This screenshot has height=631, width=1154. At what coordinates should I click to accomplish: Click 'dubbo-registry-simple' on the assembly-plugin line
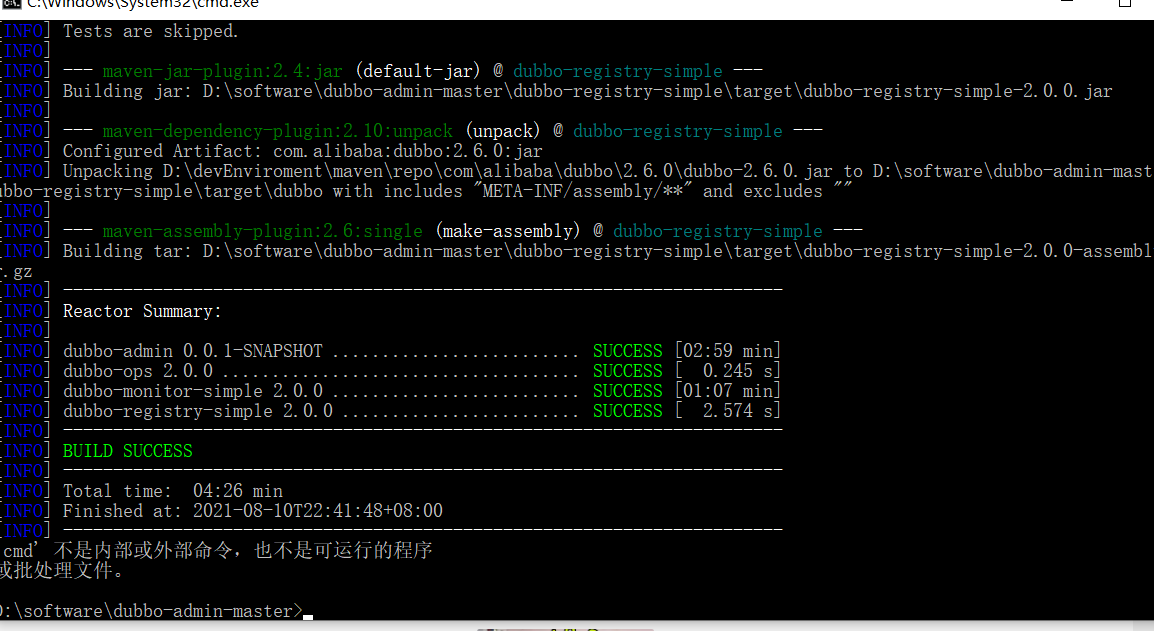point(718,231)
